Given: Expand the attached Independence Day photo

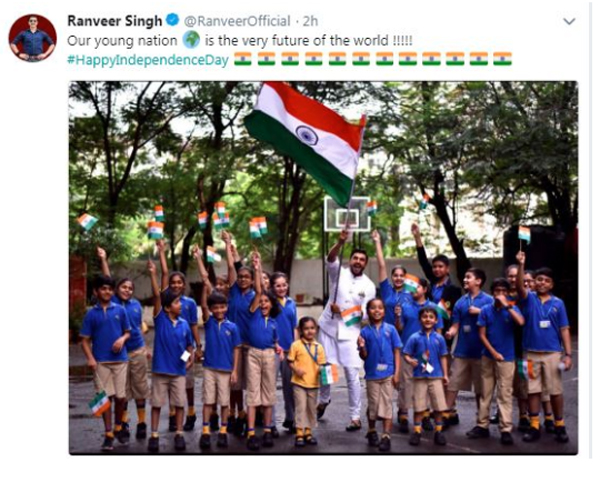Looking at the screenshot, I should pyautogui.click(x=323, y=268).
